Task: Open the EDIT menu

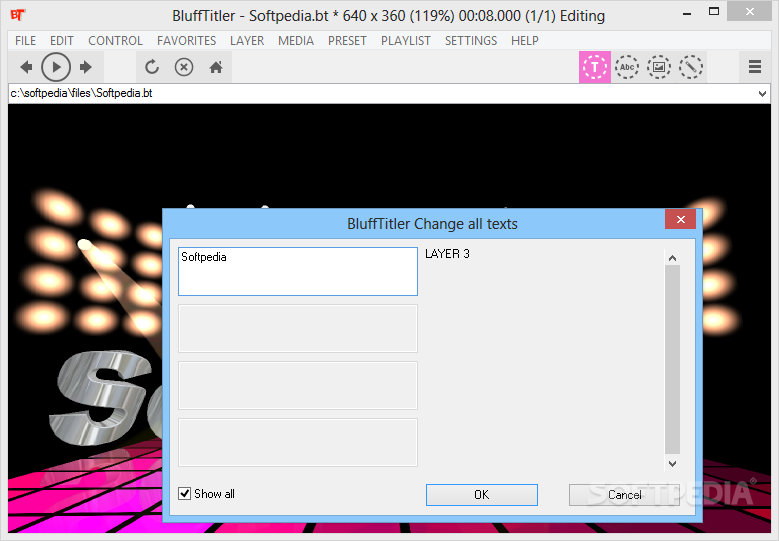Action: tap(62, 41)
